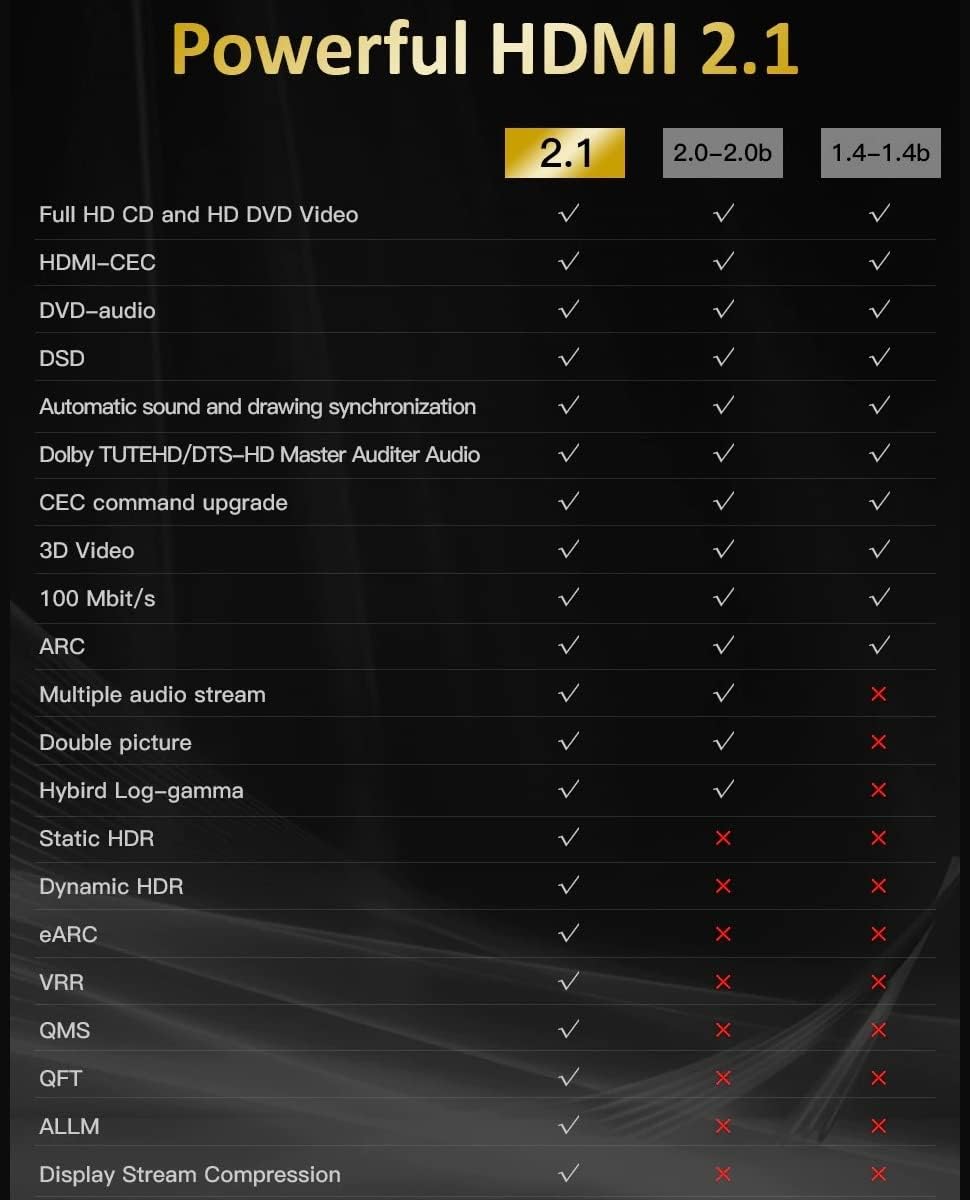Click the 2.1 checkmark for Display Stream Compression
Screen dimensions: 970x1200
(569, 1174)
